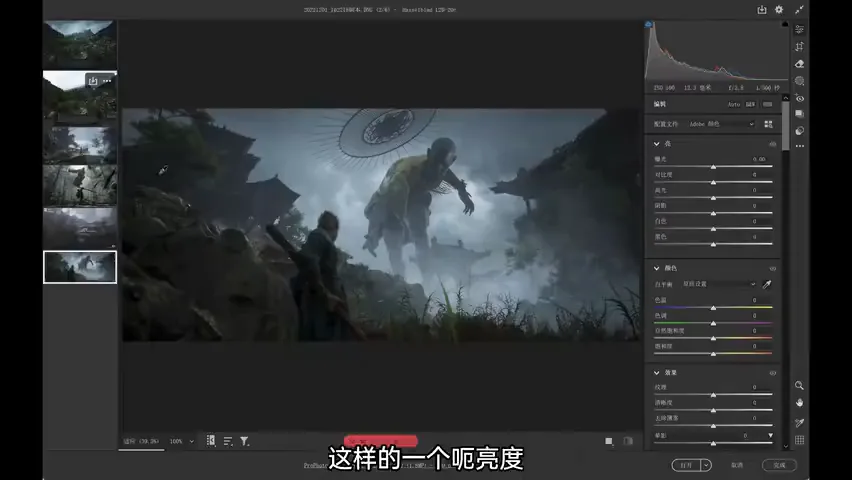
Task: Click the Exposure value field 0.00
Action: point(759,159)
